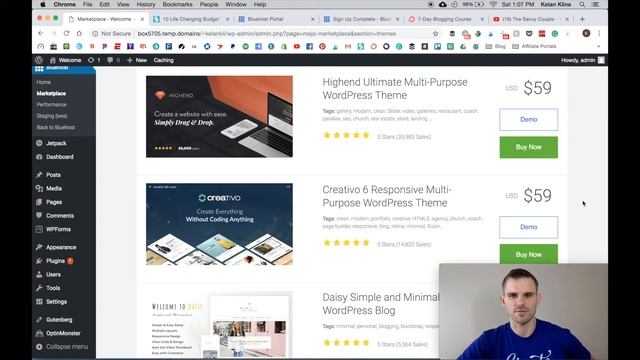Click the WordPress logo in admin bar

(x=39, y=60)
